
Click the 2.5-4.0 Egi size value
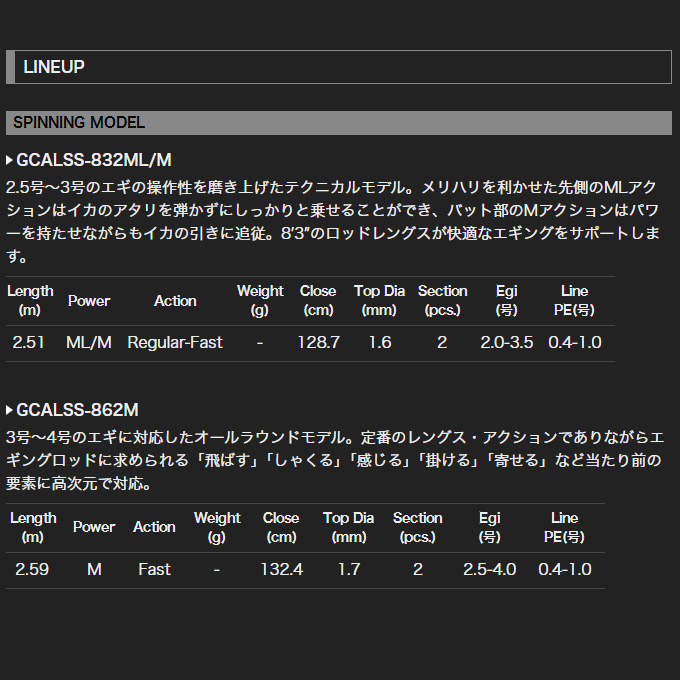(x=490, y=569)
